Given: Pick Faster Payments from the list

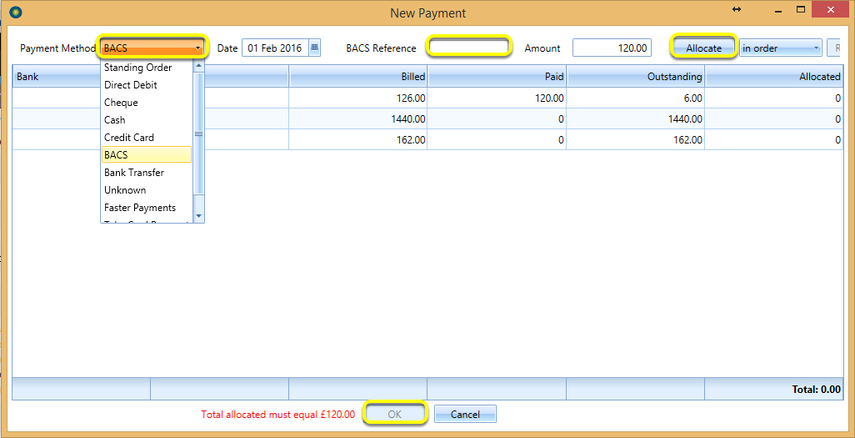Looking at the screenshot, I should (146, 207).
